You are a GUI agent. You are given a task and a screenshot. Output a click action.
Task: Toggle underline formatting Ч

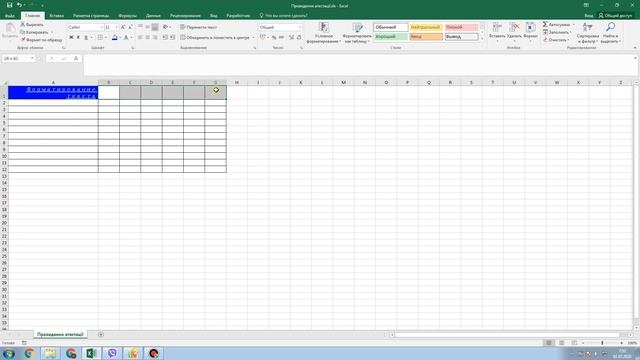[86, 37]
